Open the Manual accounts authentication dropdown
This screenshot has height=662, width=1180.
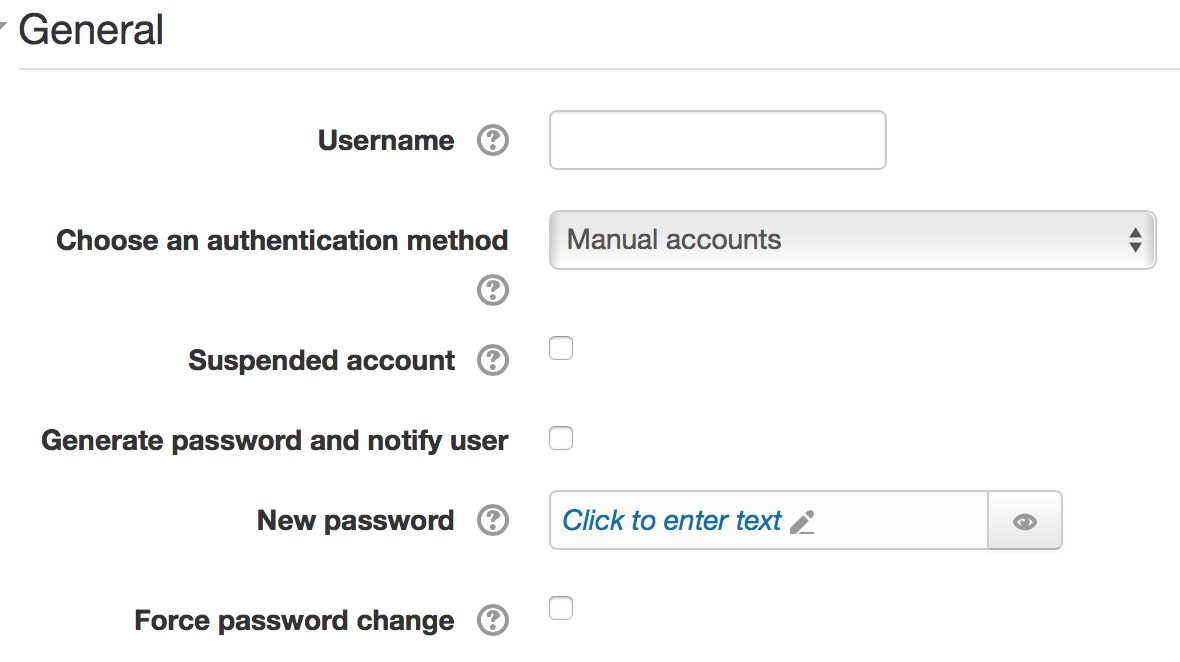(x=853, y=240)
